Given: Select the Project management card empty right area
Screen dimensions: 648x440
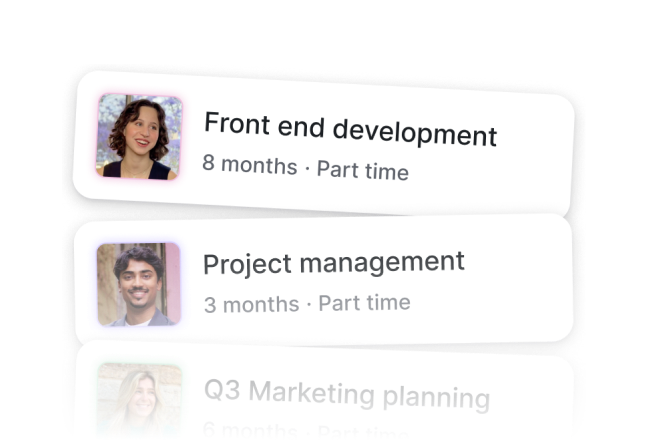Looking at the screenshot, I should (517, 285).
